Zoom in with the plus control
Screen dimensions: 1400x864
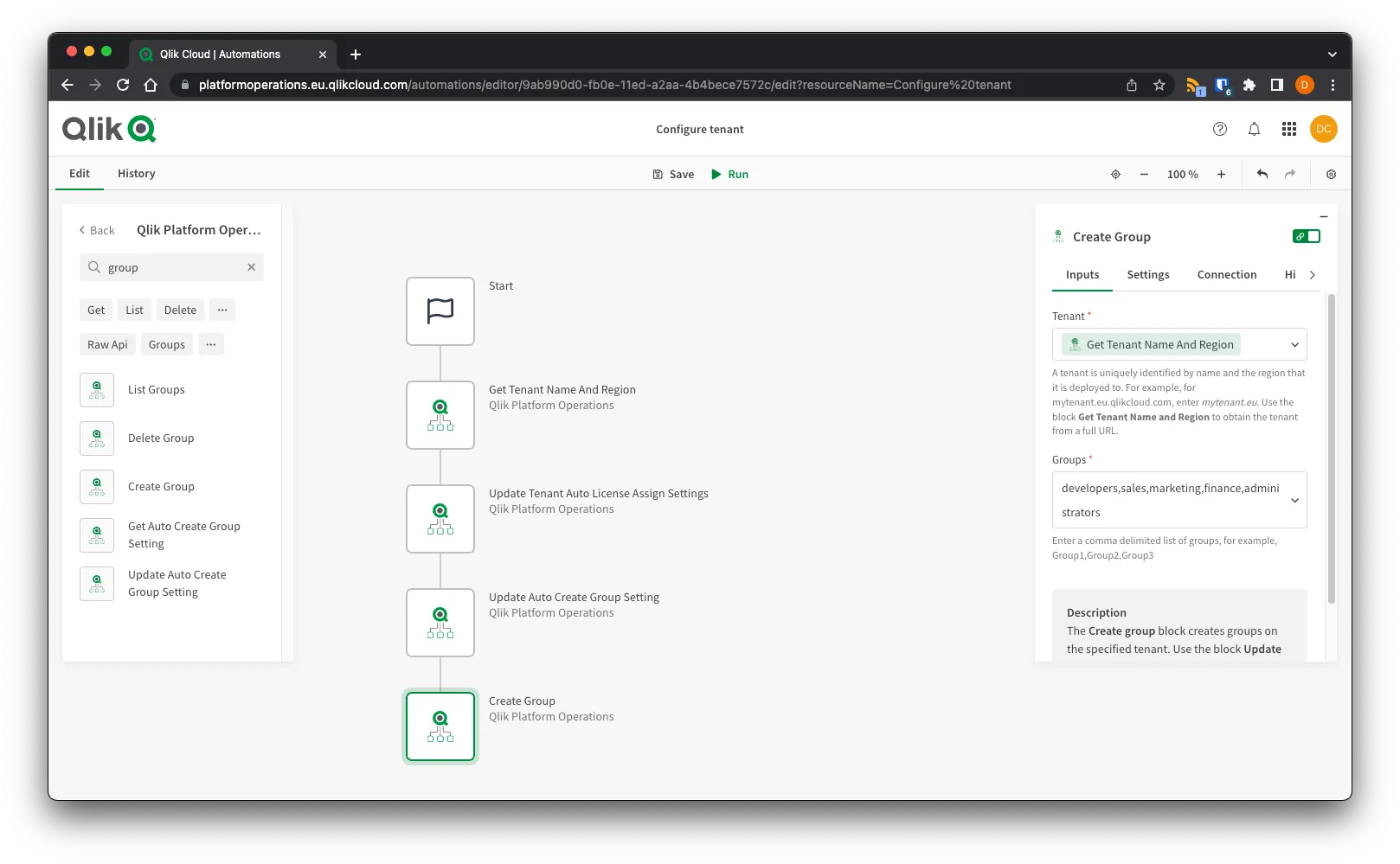coord(1221,174)
